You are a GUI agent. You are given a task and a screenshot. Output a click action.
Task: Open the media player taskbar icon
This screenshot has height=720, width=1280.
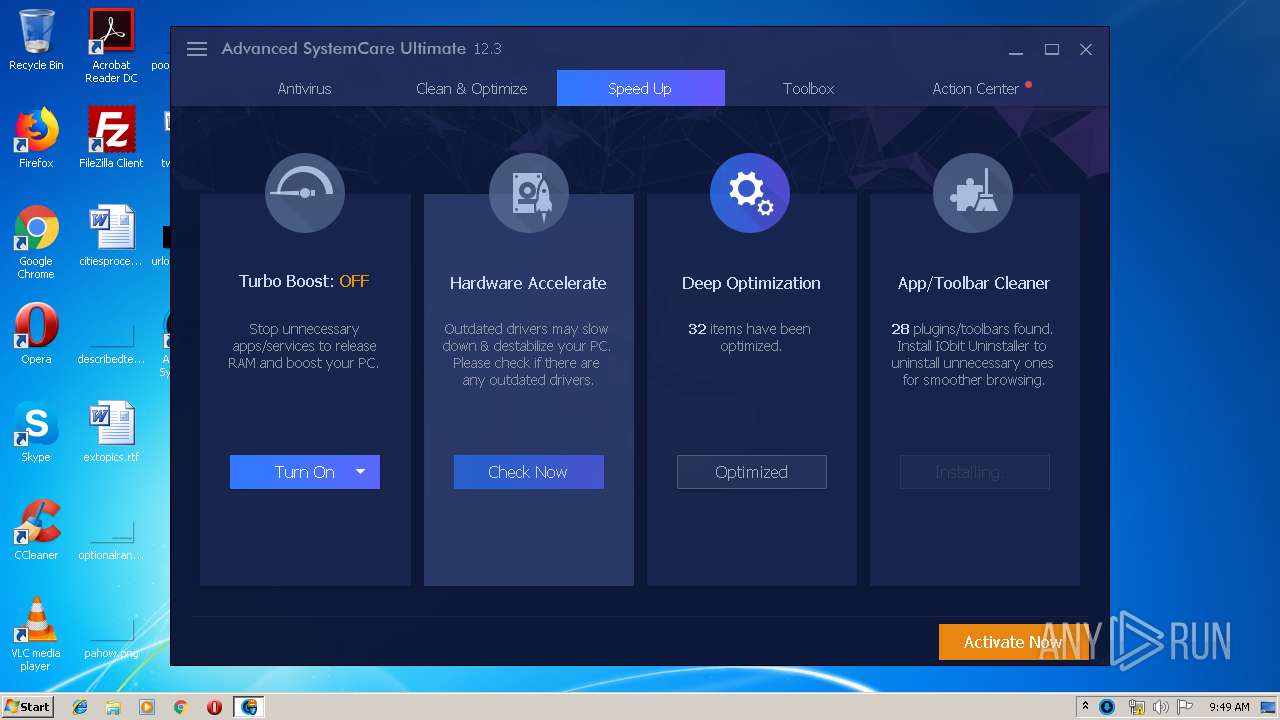point(147,707)
